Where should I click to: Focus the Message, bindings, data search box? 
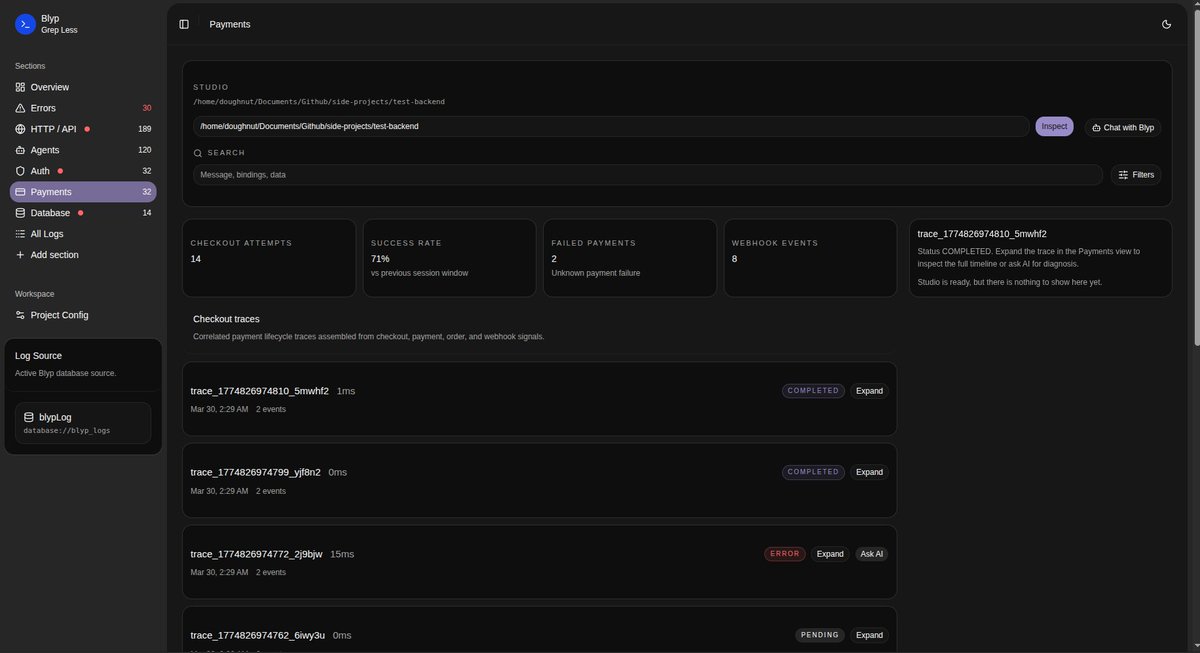648,175
